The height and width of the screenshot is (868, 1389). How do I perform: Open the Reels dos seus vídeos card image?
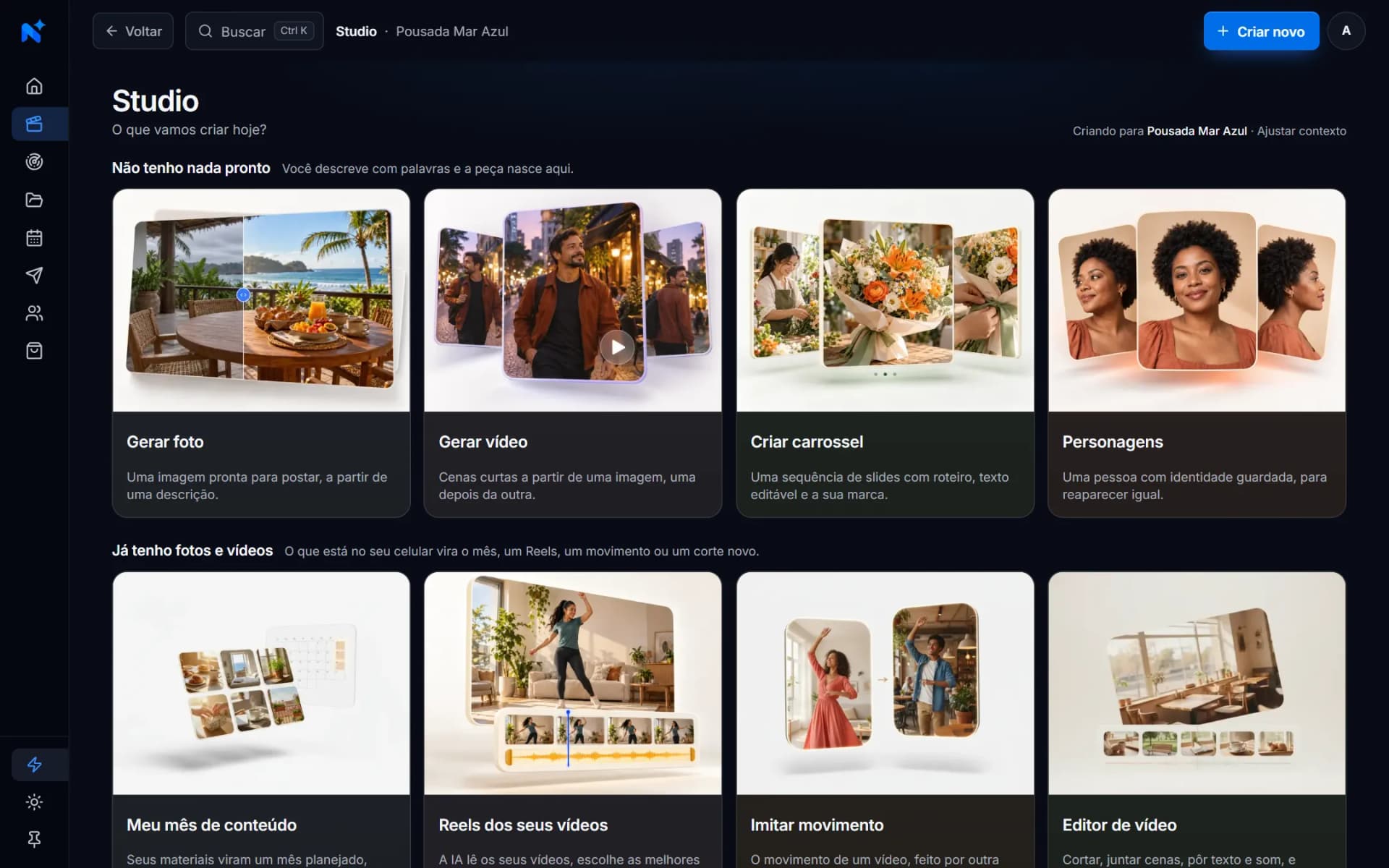[573, 684]
